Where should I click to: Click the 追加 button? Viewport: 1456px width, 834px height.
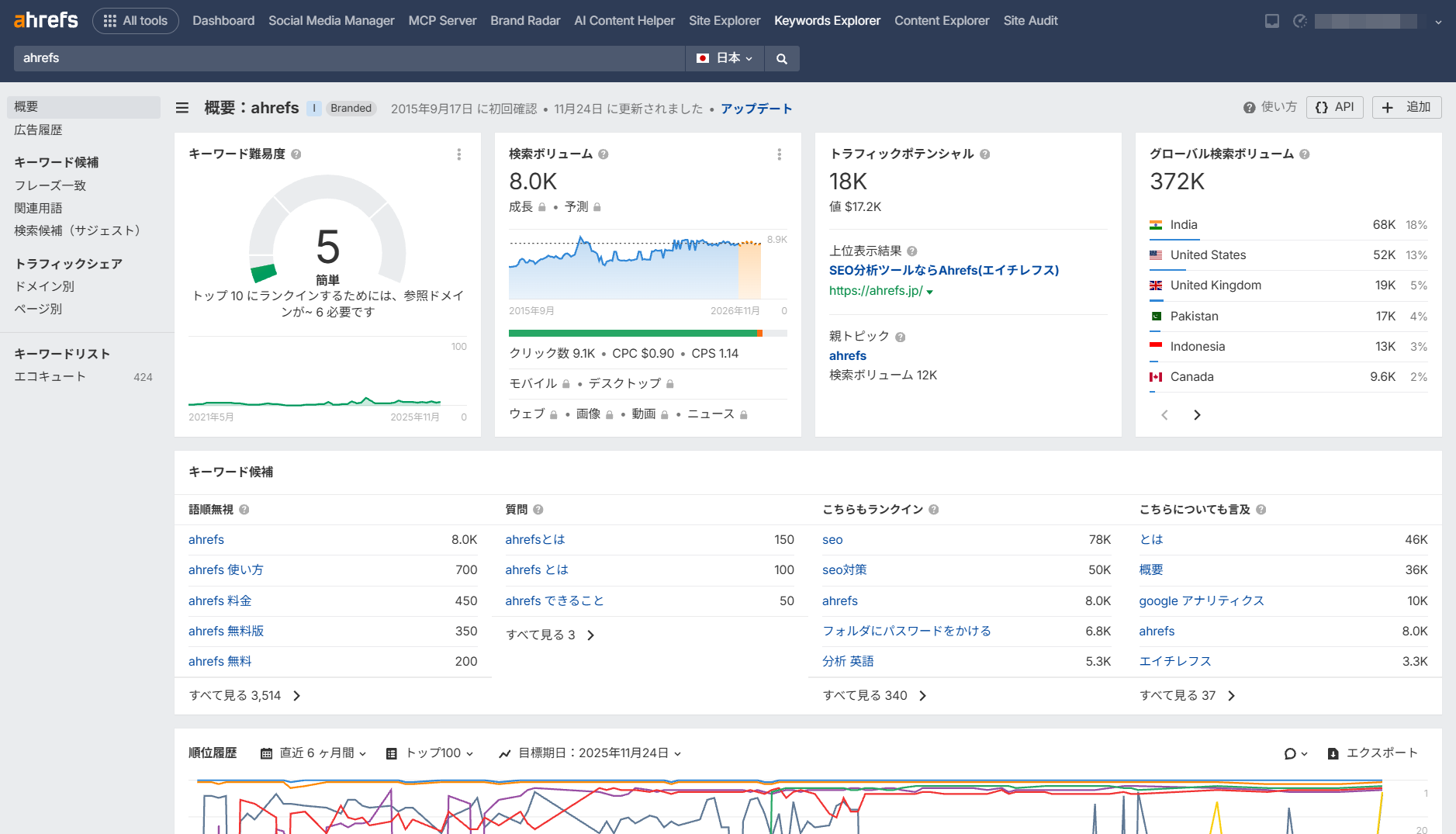1406,107
